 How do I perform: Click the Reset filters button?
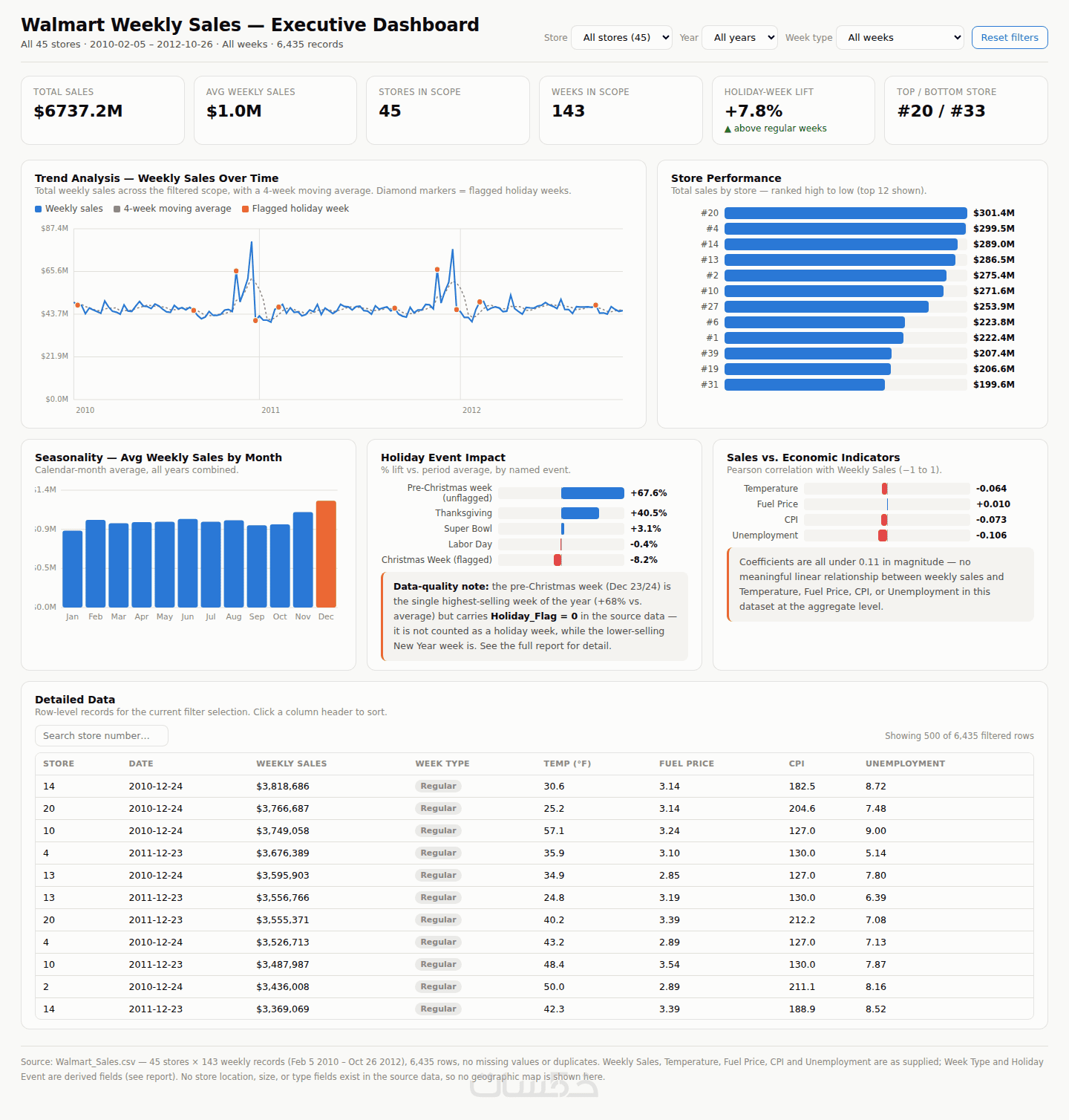pyautogui.click(x=1010, y=38)
